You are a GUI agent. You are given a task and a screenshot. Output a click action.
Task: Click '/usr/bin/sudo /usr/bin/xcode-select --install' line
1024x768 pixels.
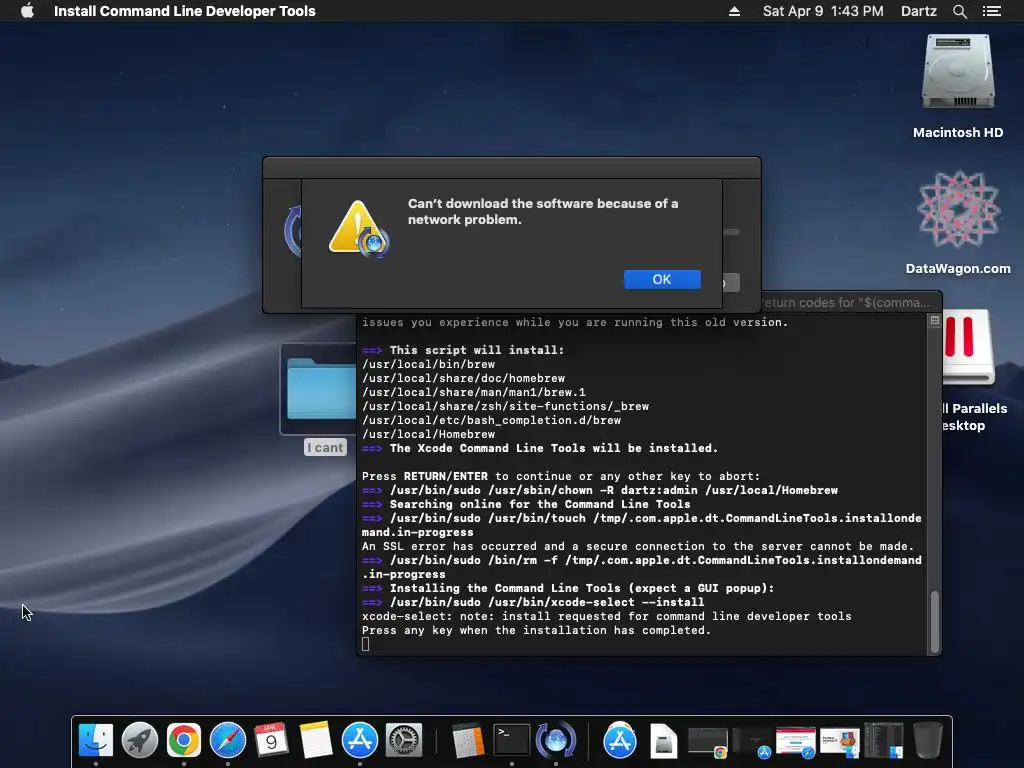pos(547,602)
